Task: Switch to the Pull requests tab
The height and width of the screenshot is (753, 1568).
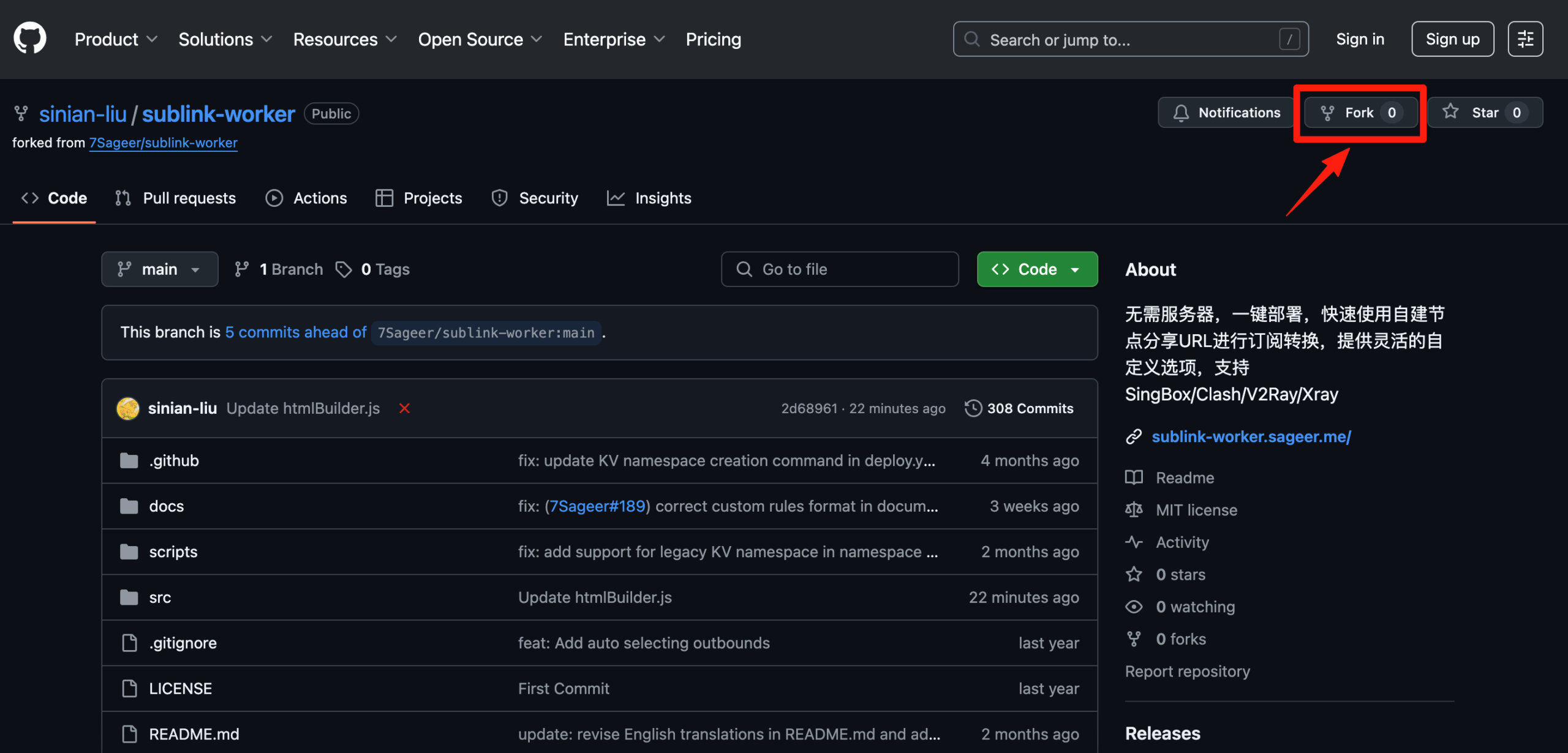Action: point(175,198)
